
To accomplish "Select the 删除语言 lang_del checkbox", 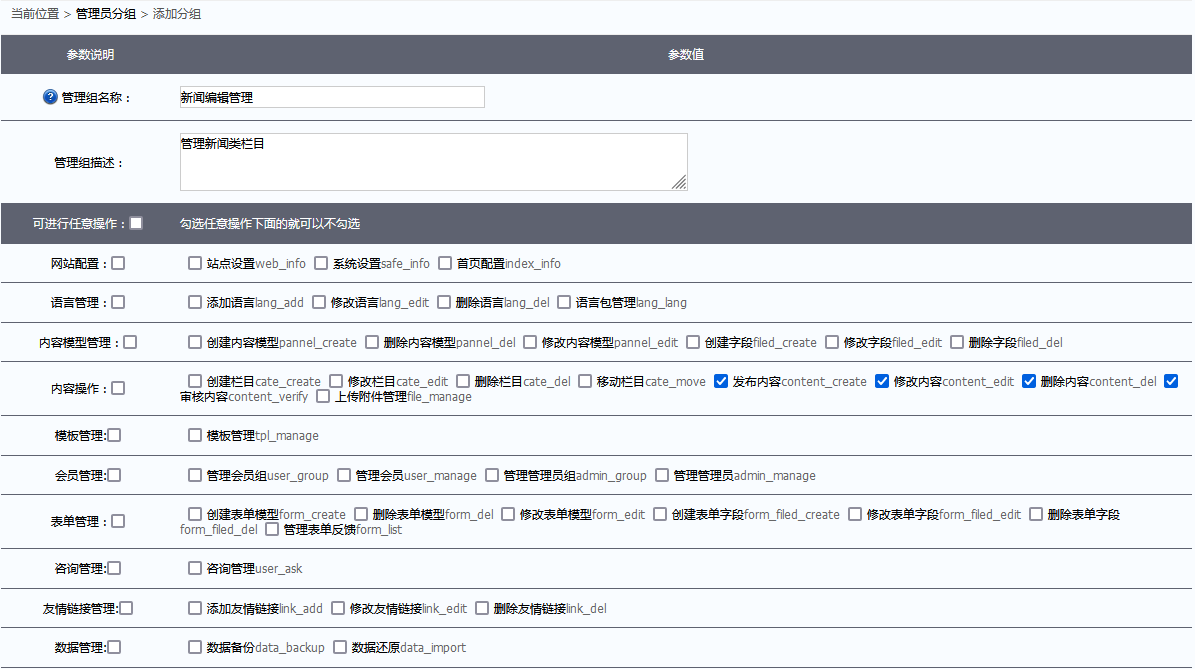I will pyautogui.click(x=444, y=302).
